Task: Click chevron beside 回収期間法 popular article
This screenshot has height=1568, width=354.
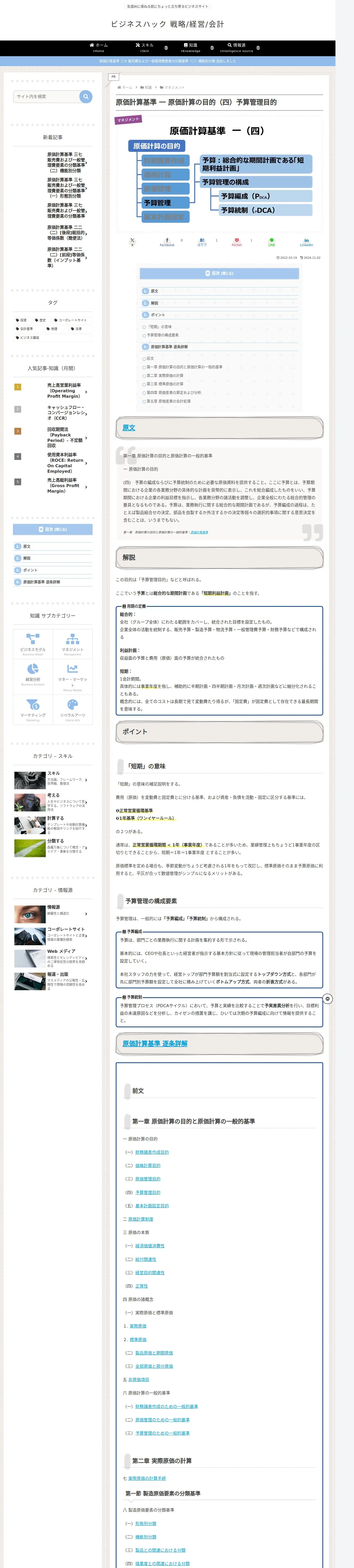Action: point(86,438)
